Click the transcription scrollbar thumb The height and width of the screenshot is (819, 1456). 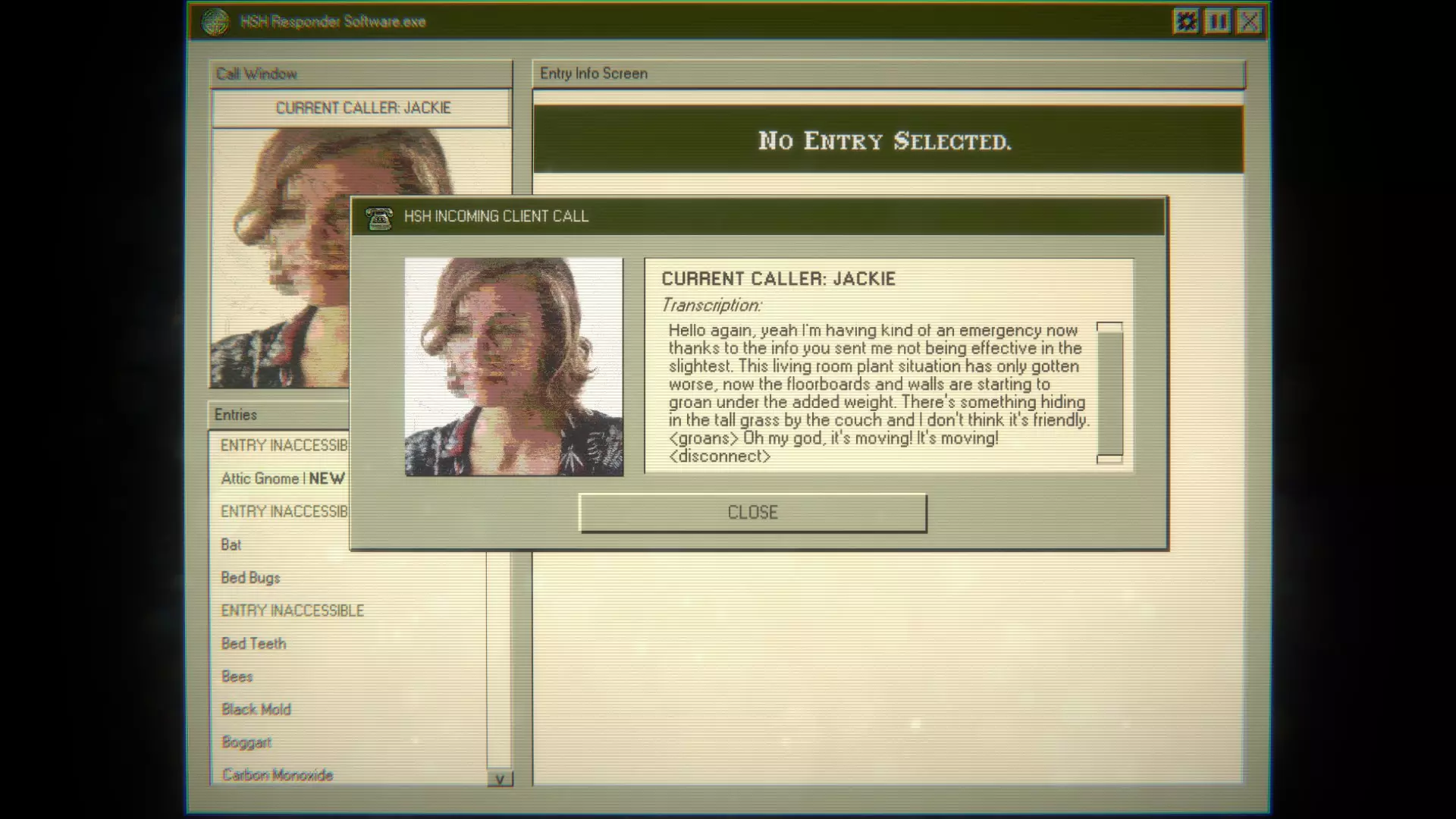click(x=1109, y=393)
